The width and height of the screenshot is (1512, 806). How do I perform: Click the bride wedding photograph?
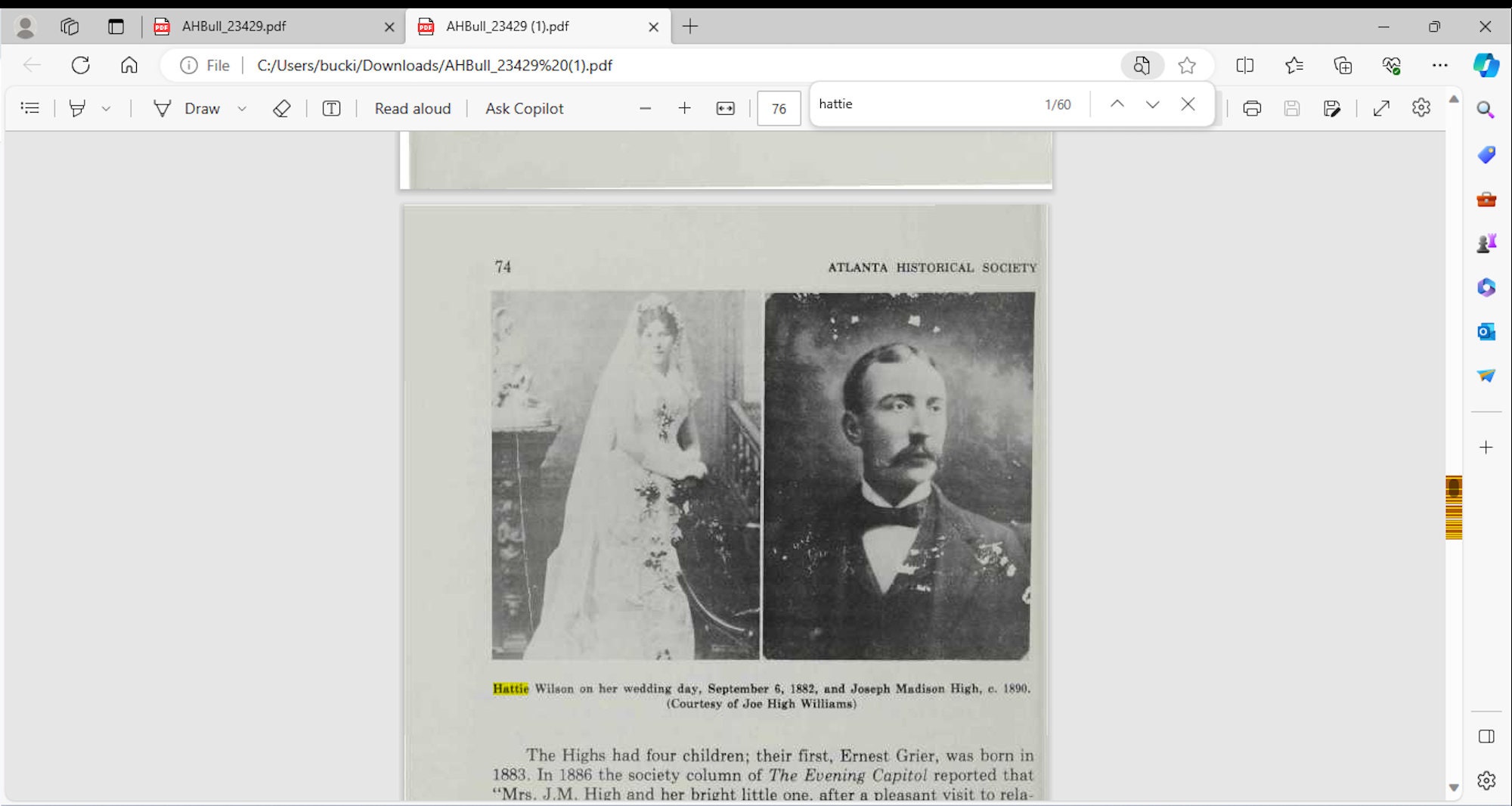coord(625,476)
